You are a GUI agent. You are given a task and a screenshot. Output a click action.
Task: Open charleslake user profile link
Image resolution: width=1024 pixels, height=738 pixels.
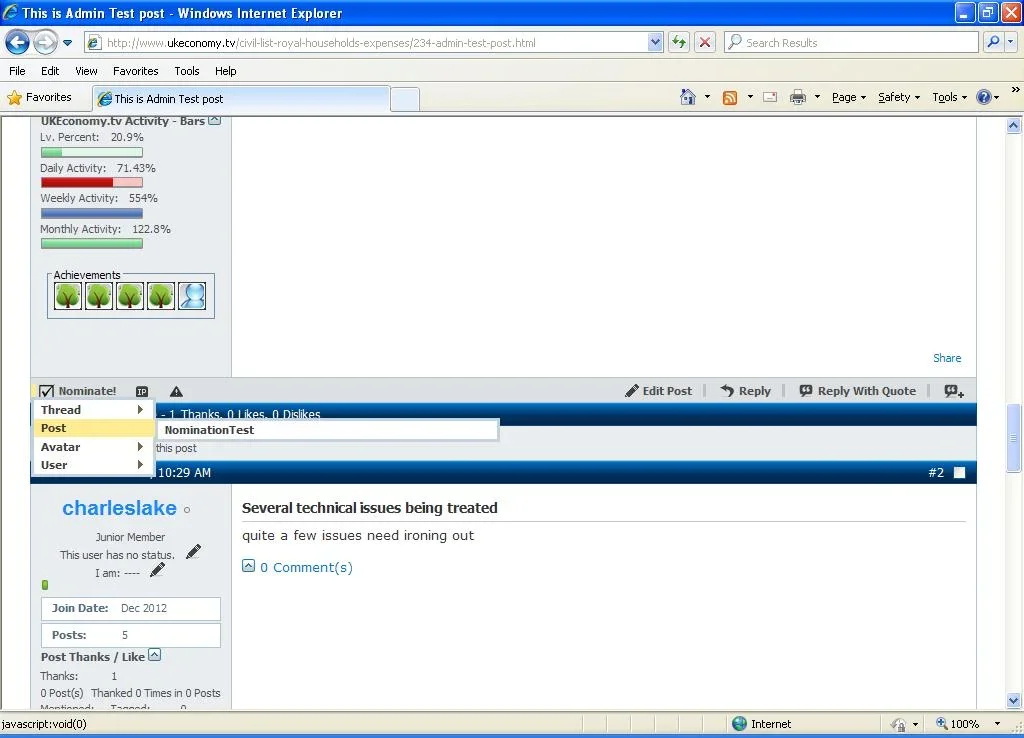(120, 508)
